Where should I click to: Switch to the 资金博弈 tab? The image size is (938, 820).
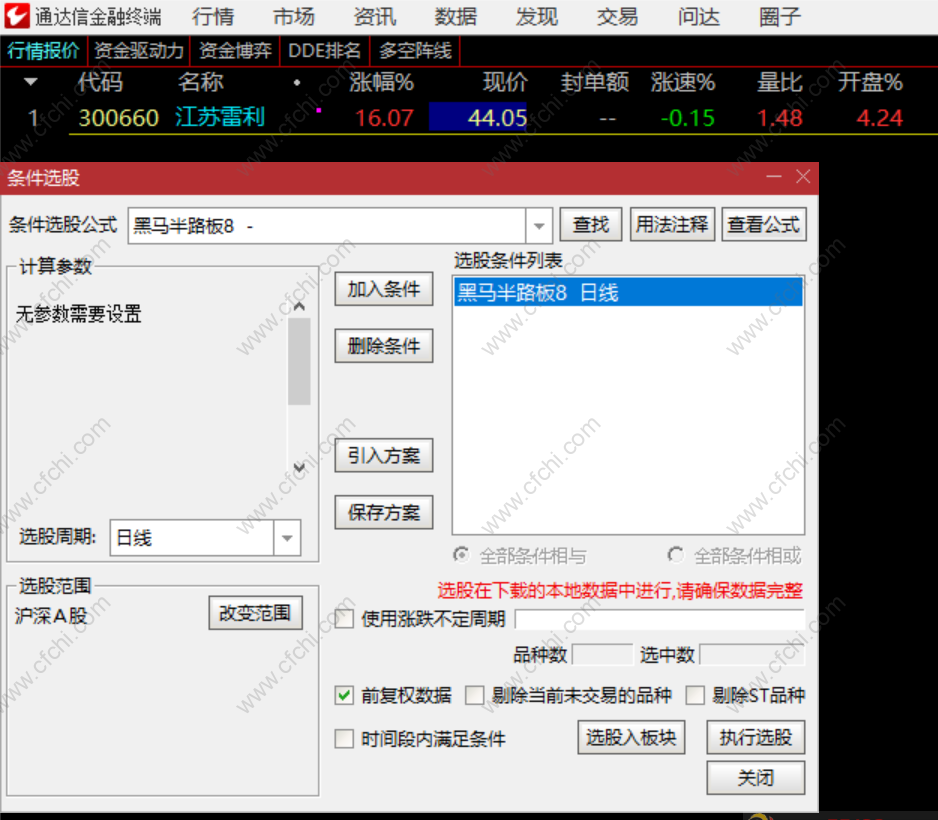[x=235, y=51]
